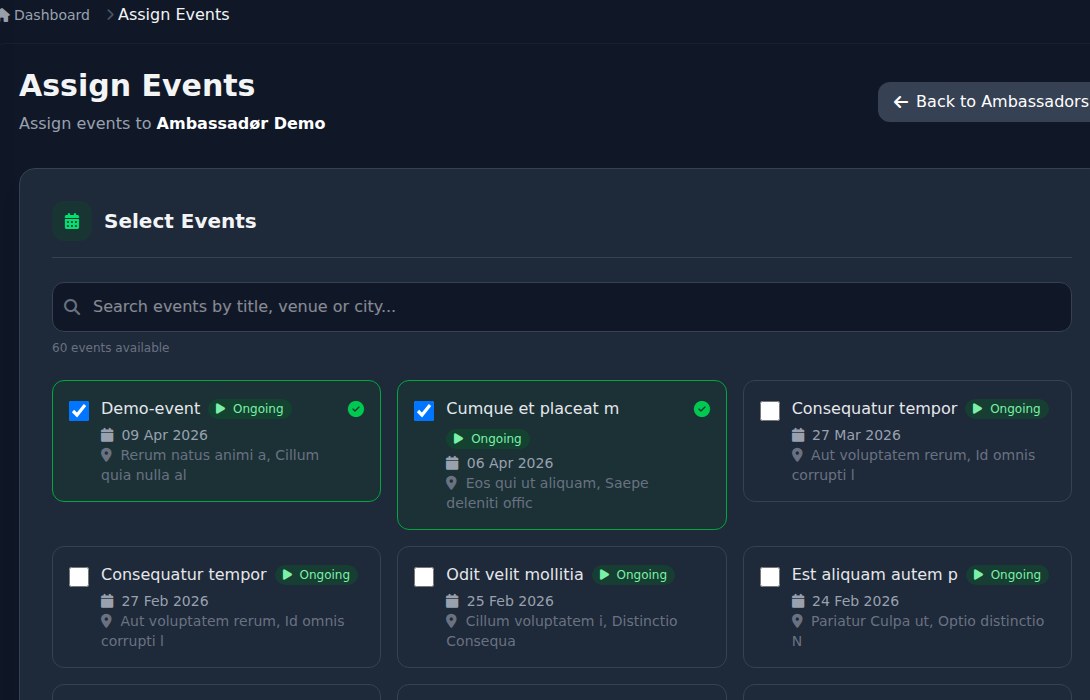Click the magnifier icon in the search bar

(x=72, y=307)
